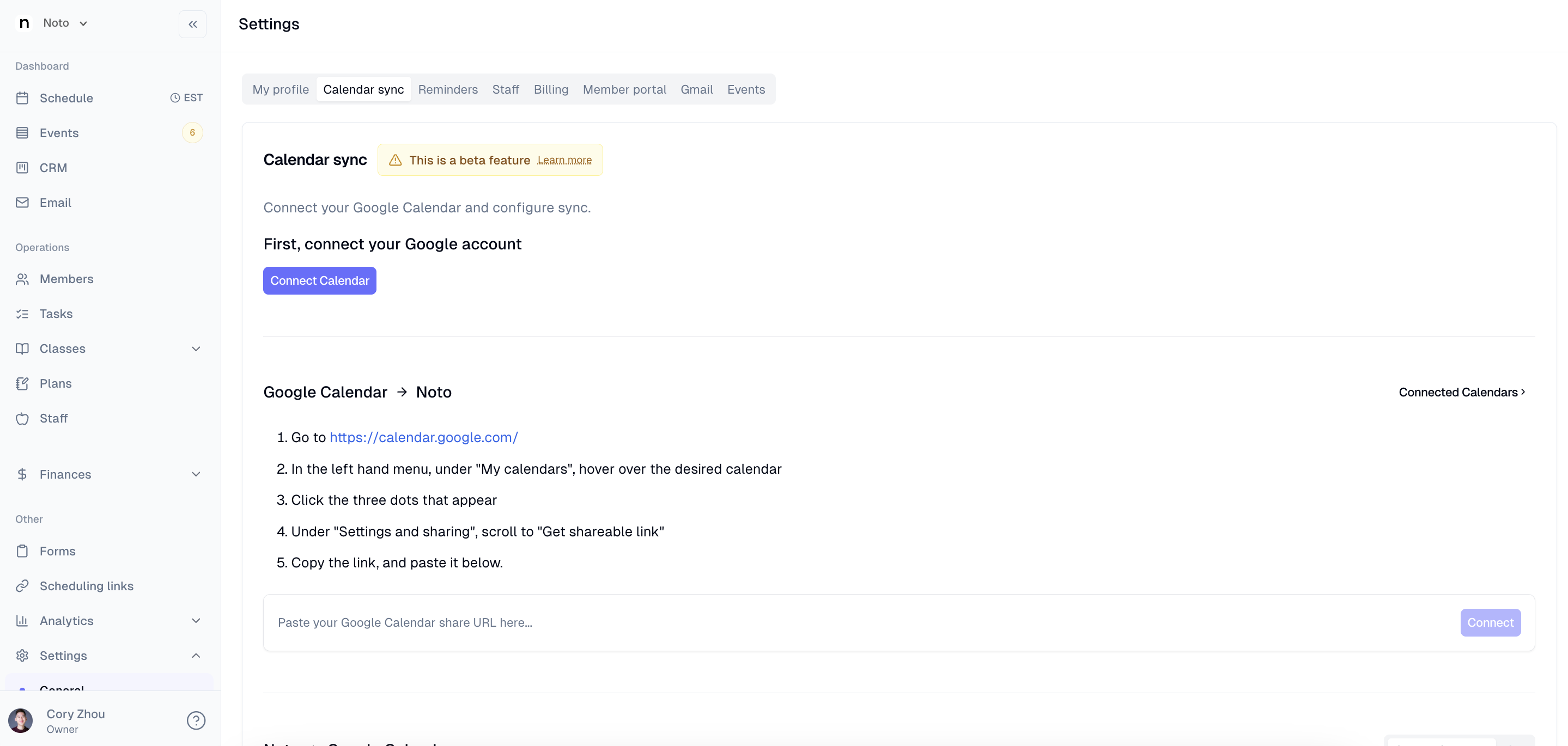Click the Email sidebar label
The height and width of the screenshot is (746, 1568).
click(x=56, y=203)
